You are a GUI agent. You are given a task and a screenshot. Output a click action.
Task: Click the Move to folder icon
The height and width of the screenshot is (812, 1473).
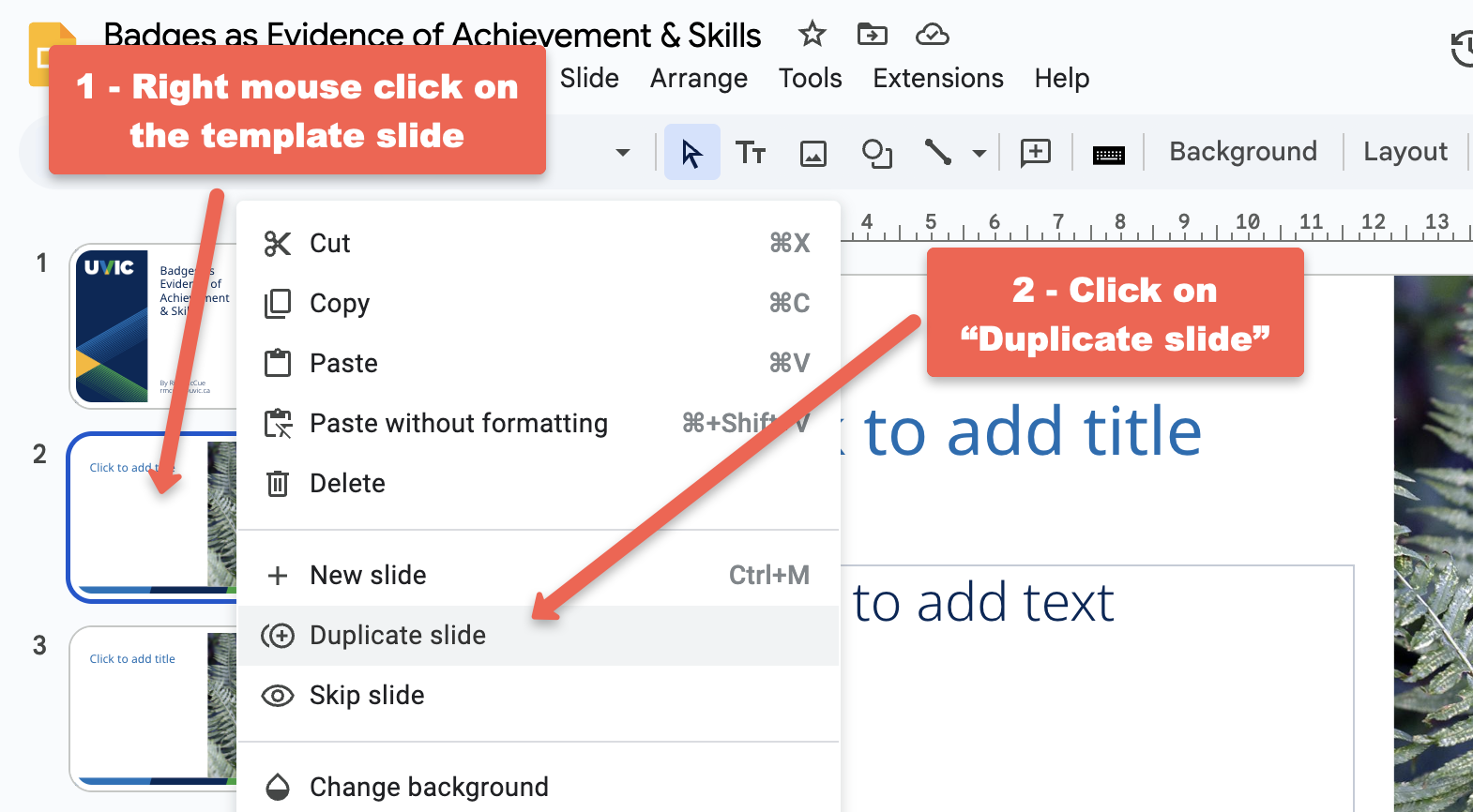coord(873,35)
